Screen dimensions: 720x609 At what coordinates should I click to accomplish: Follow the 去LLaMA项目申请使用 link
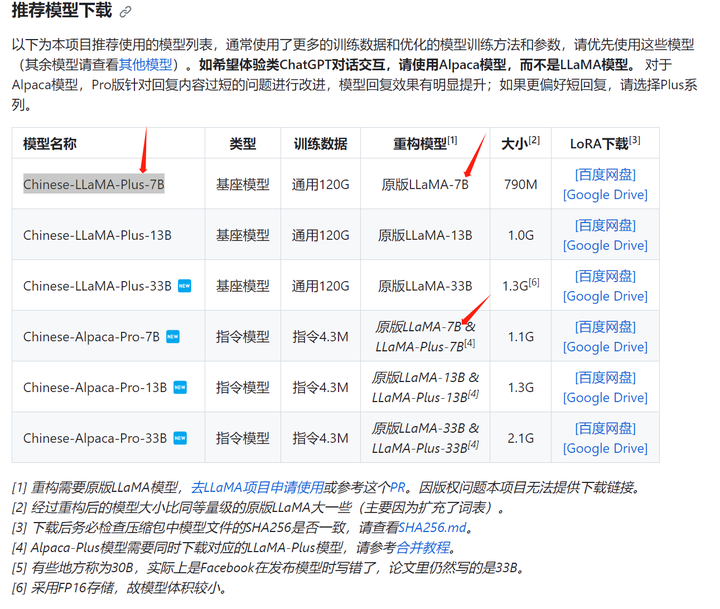[257, 487]
